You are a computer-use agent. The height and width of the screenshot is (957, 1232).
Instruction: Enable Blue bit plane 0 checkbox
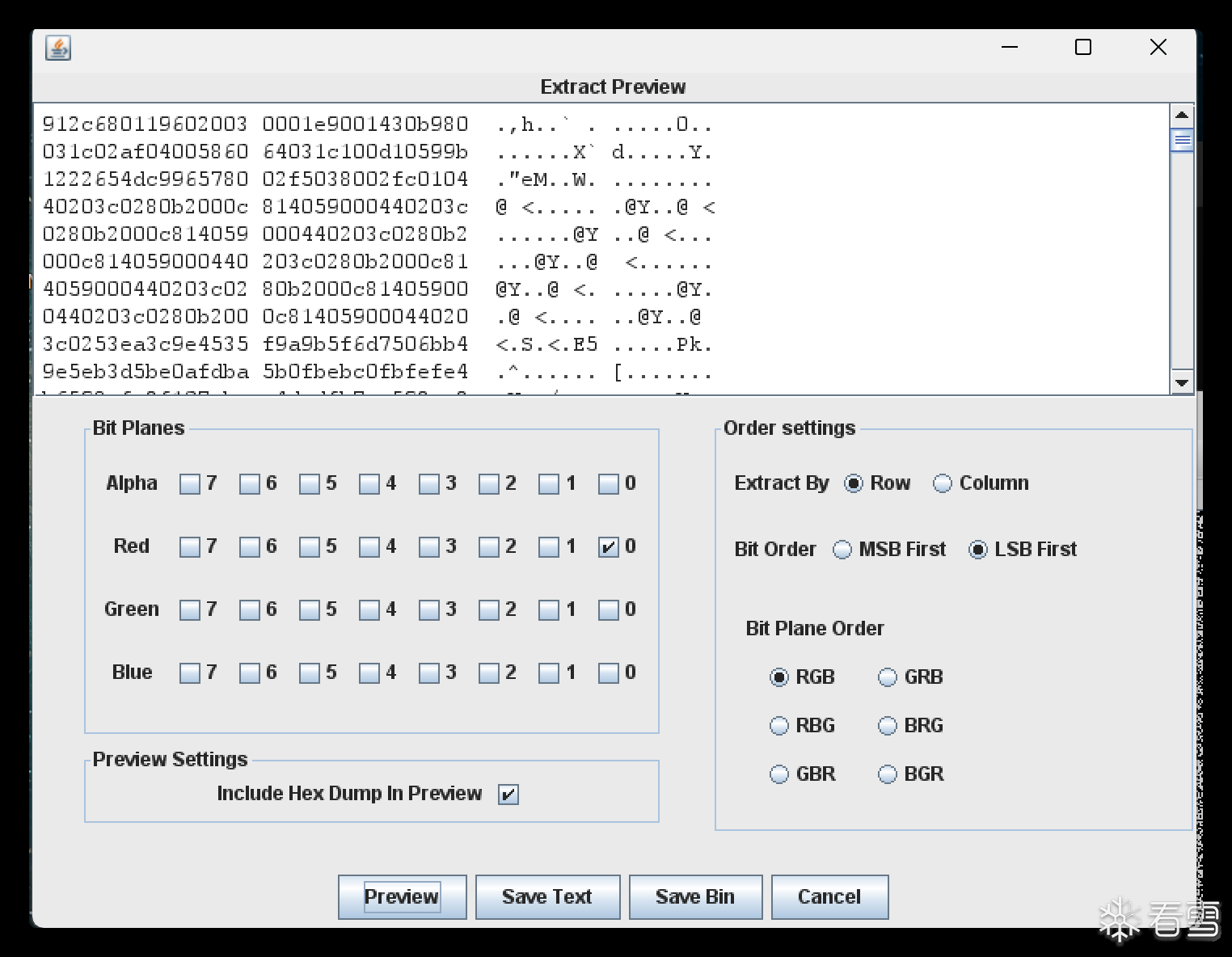click(609, 673)
